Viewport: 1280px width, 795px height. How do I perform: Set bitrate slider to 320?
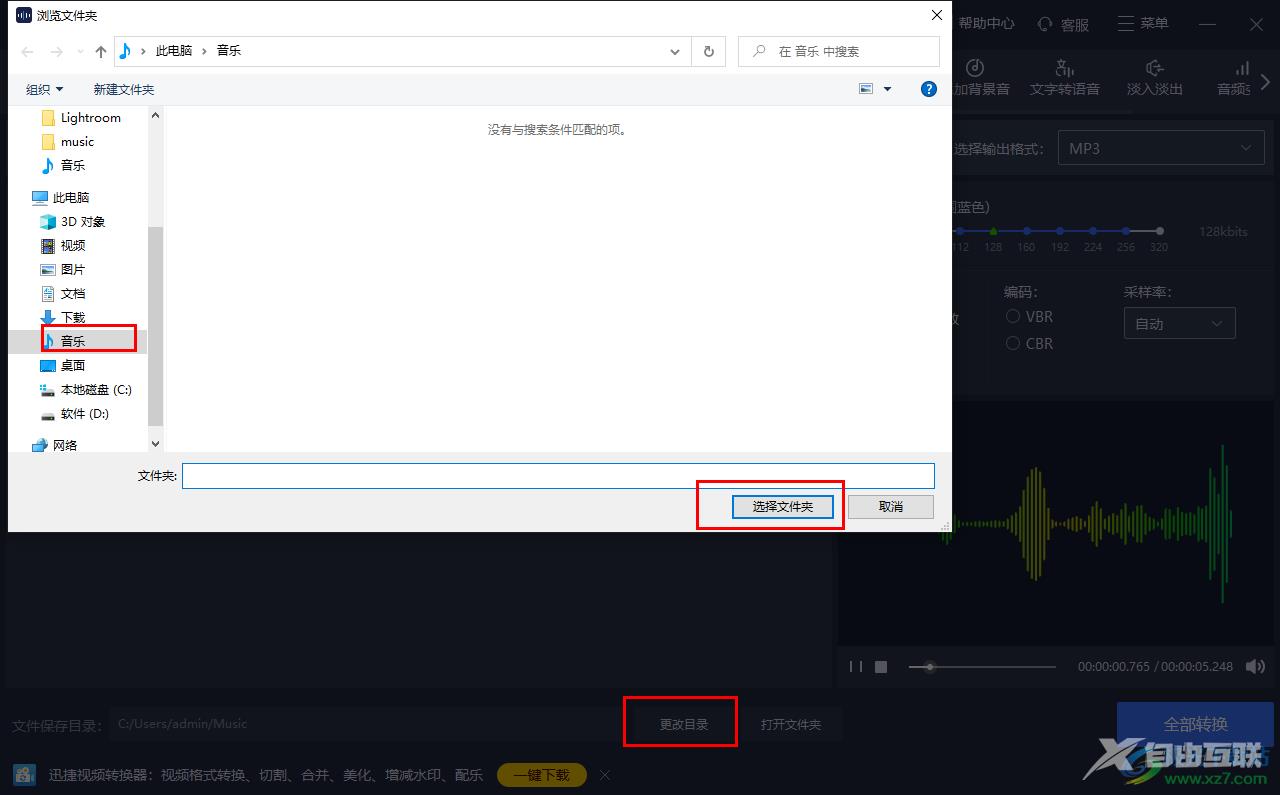(1159, 231)
